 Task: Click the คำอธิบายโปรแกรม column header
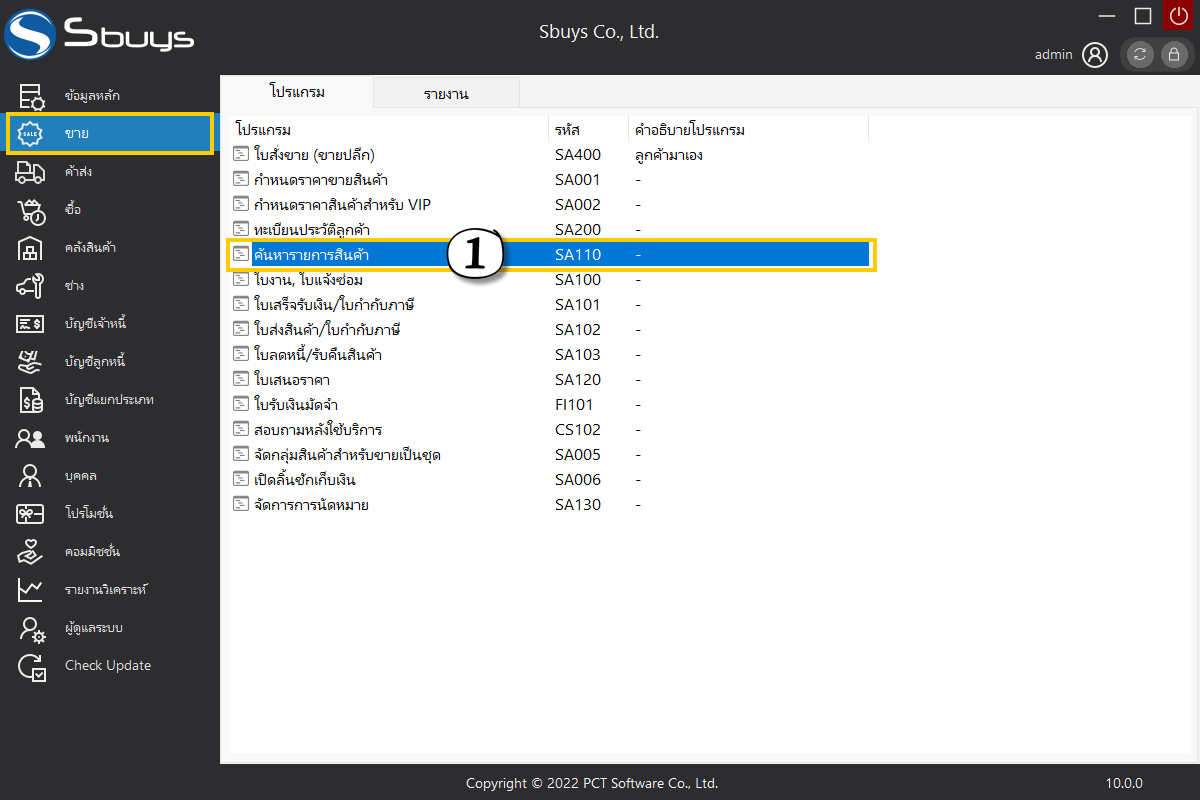tap(690, 130)
